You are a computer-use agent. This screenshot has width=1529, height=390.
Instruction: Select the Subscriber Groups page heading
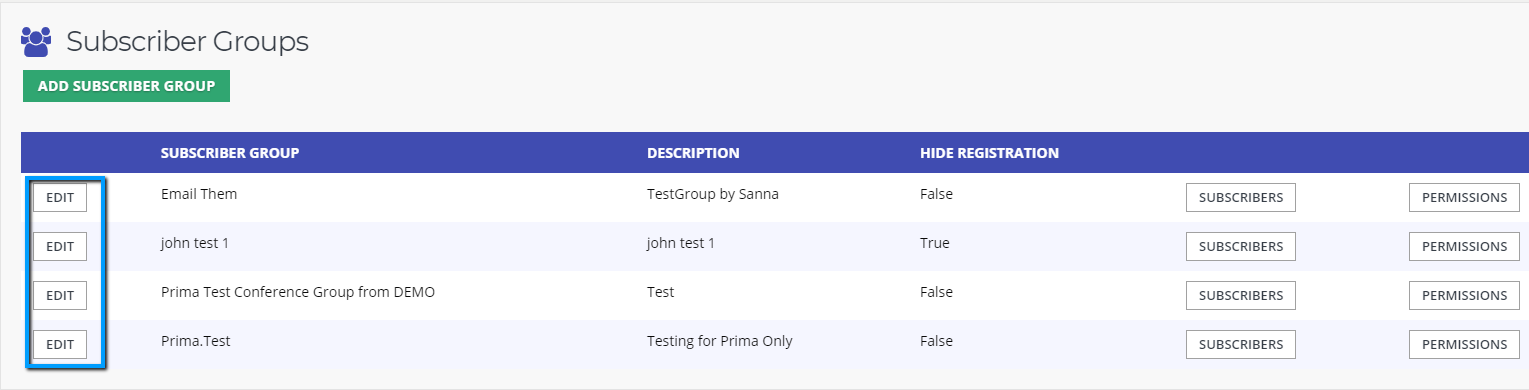pyautogui.click(x=187, y=42)
